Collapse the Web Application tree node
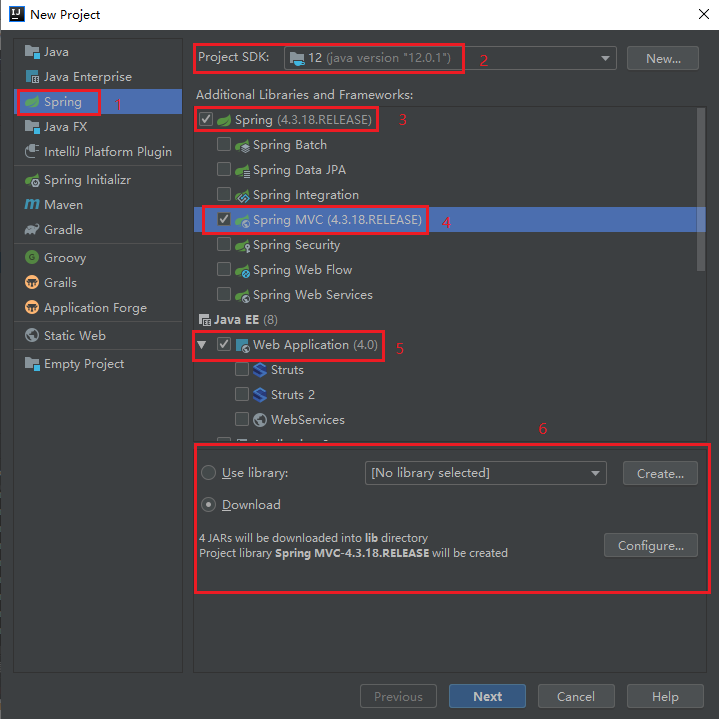The image size is (719, 719). [202, 344]
